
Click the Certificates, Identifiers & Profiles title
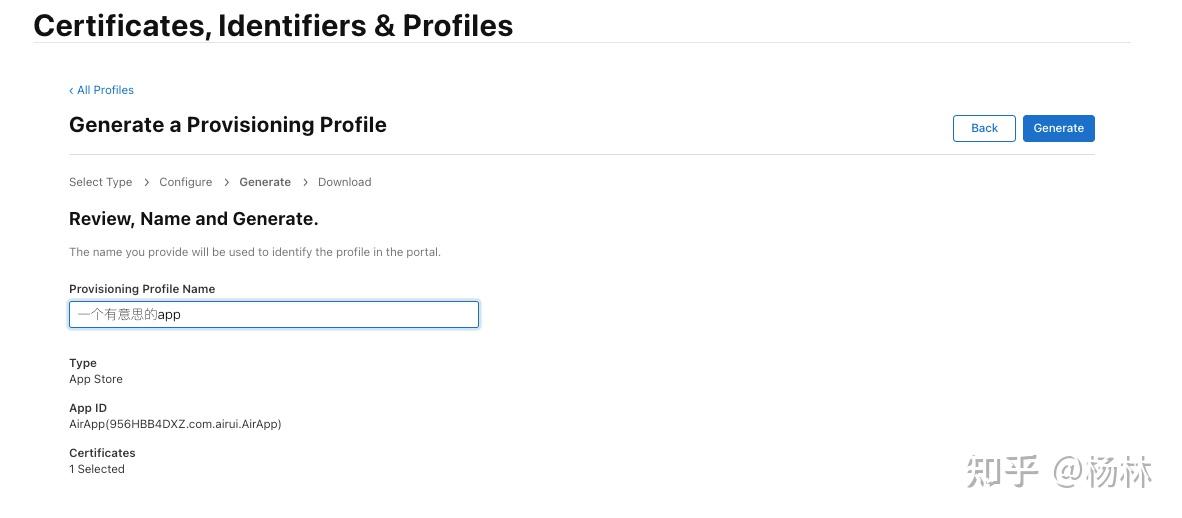click(x=273, y=25)
